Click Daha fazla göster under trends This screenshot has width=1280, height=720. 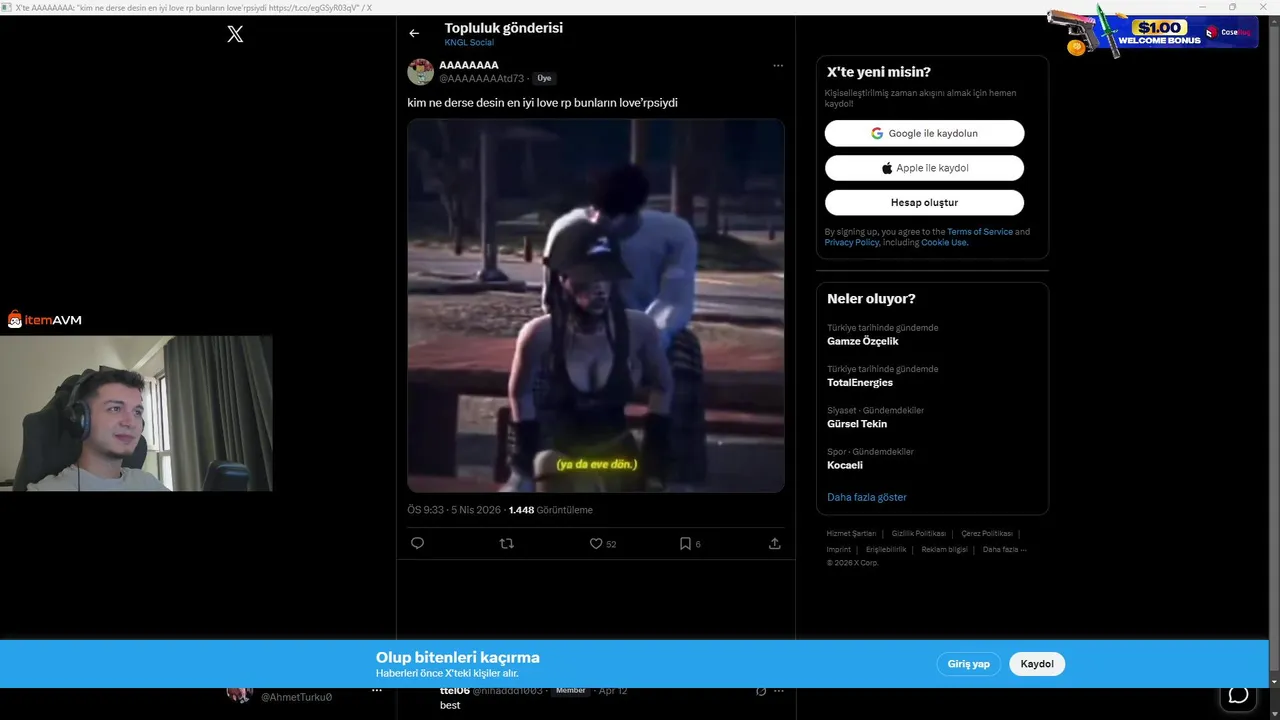pos(867,497)
